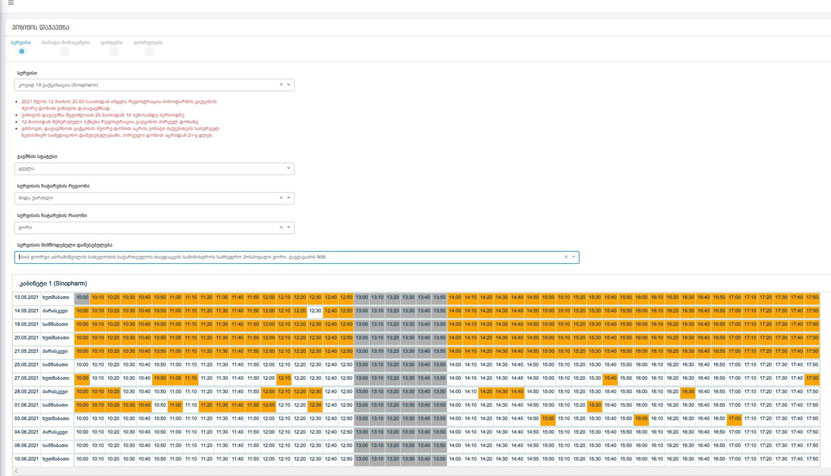Select the active blue first wizard step
This screenshot has width=831, height=476.
(21, 51)
